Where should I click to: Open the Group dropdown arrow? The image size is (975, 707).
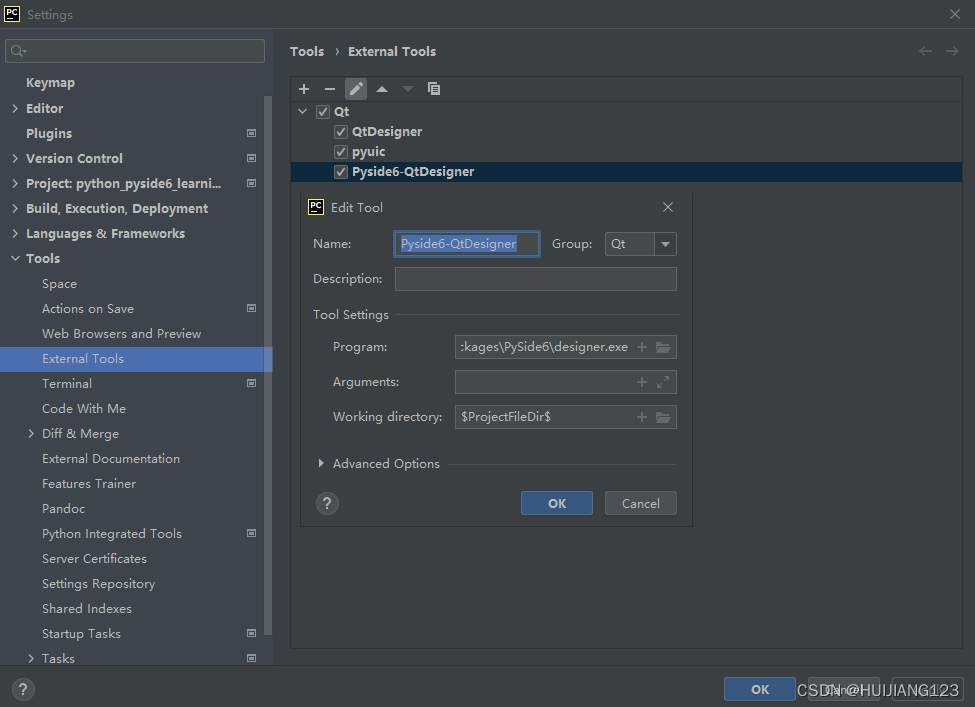coord(665,244)
